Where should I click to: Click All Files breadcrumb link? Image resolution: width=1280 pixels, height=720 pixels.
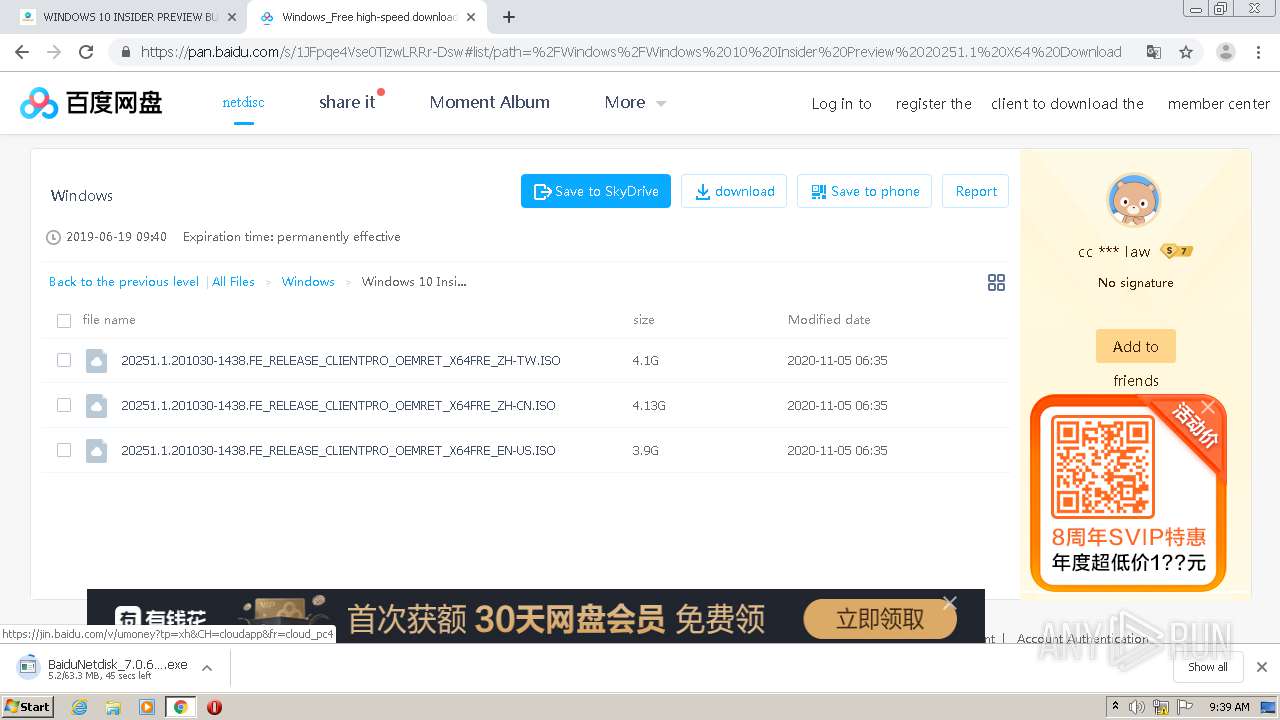coord(233,282)
